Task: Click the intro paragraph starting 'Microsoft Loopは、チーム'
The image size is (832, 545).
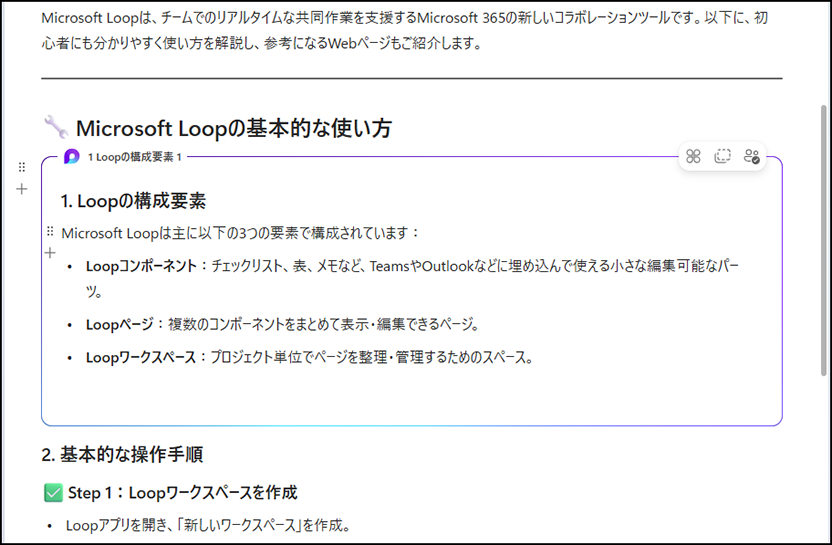Action: point(405,30)
